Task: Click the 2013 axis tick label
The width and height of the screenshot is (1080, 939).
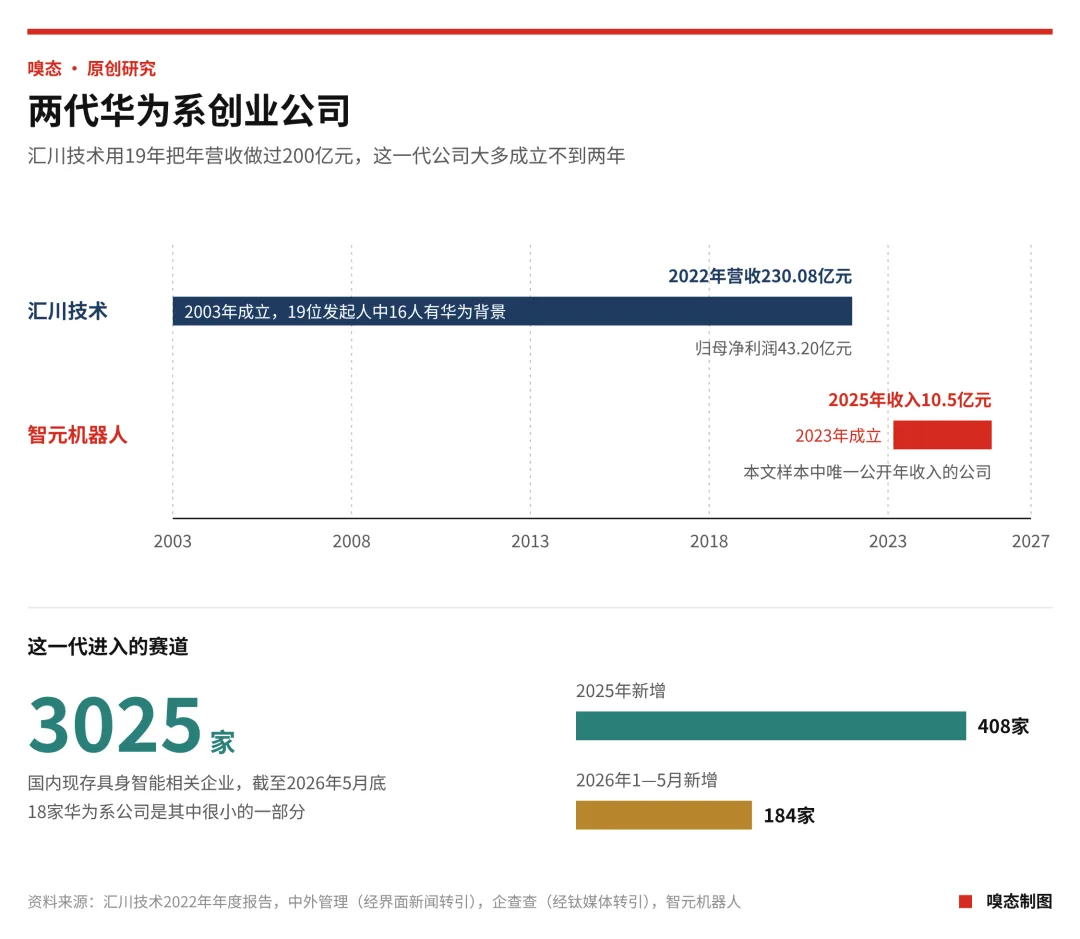Action: 530,541
